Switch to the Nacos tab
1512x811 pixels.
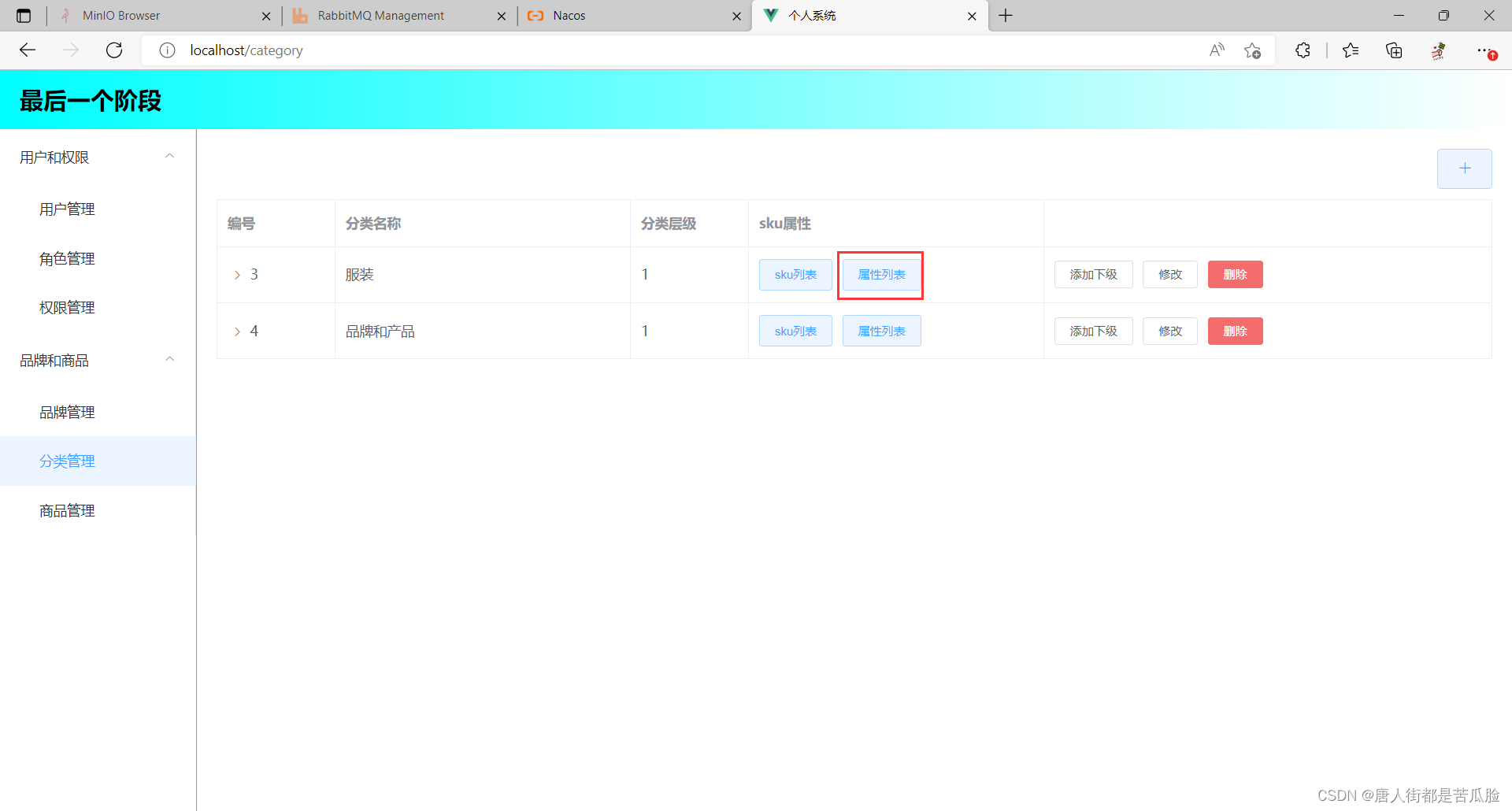coord(634,16)
